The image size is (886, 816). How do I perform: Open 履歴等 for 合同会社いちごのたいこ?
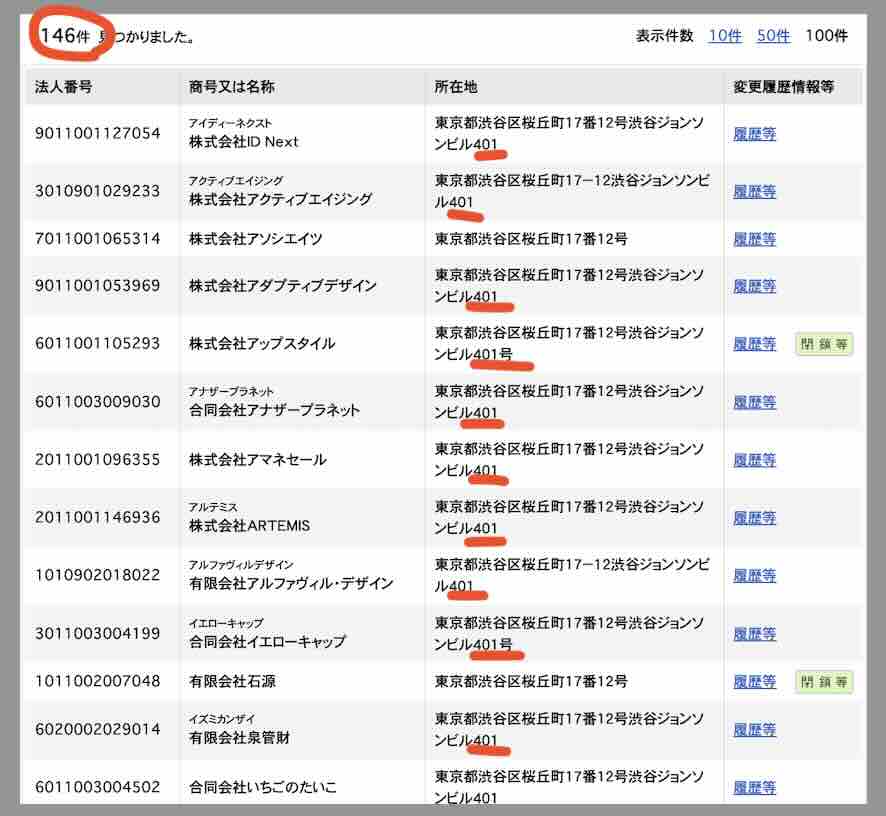753,786
